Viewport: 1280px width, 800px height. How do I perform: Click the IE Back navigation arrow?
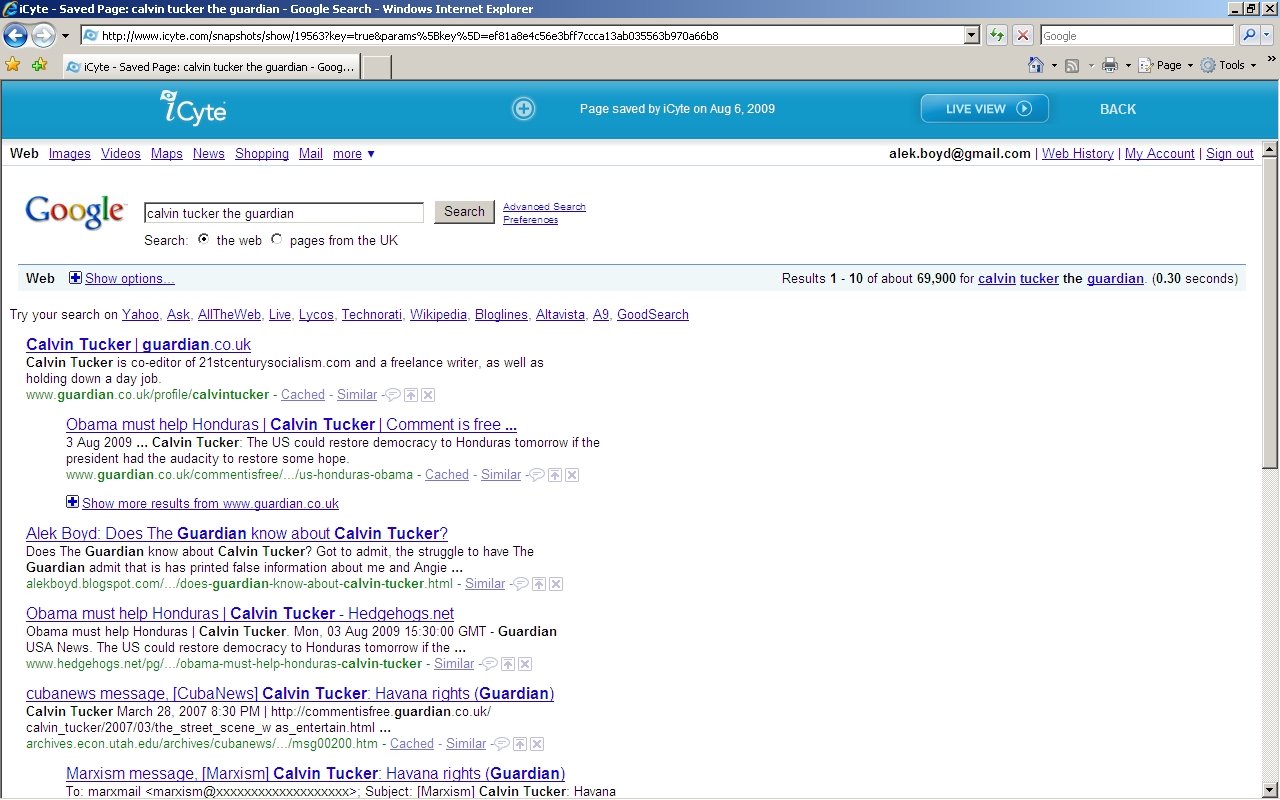point(15,35)
